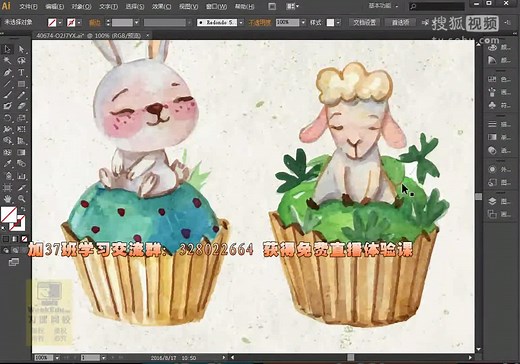Click the Fill color box in toolbox
Image resolution: width=520 pixels, height=364 pixels.
[x=9, y=215]
